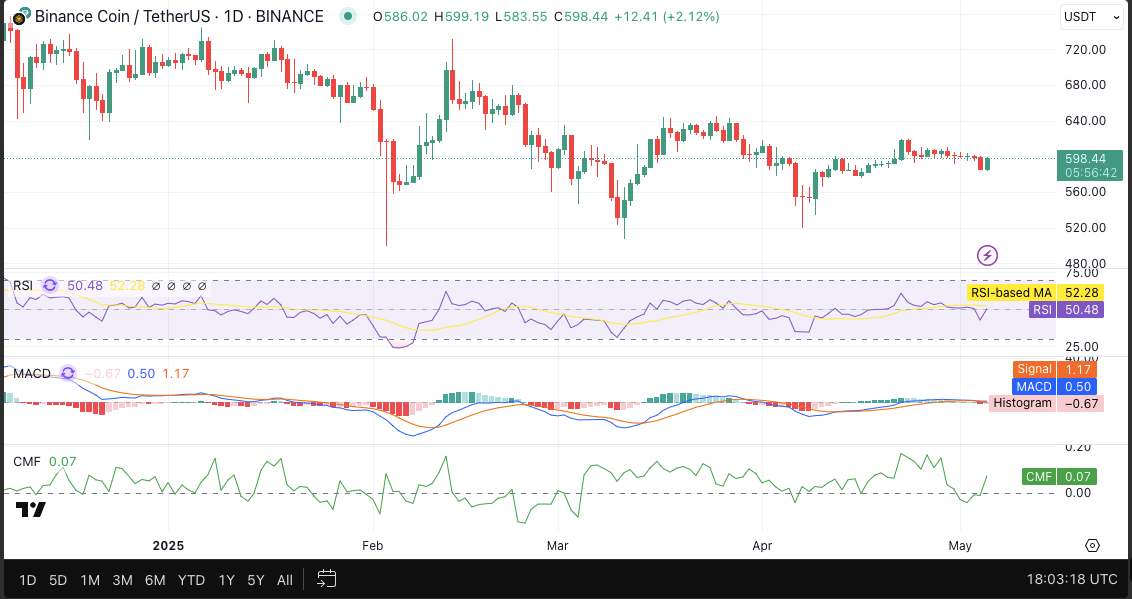
Task: Open the go-to-date calendar icon
Action: (x=327, y=579)
